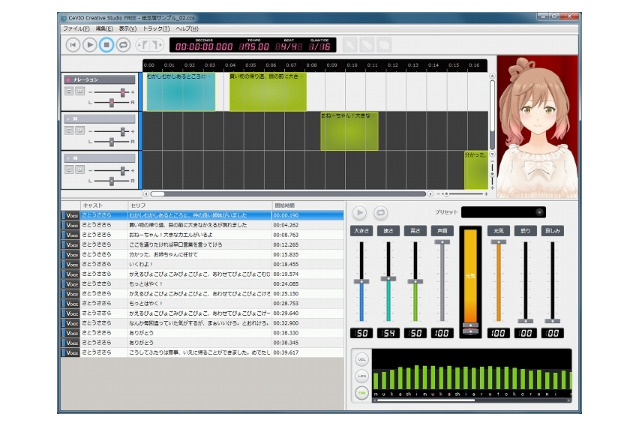Image resolution: width=640 pixels, height=426 pixels.
Task: Set the loop end marker button
Action: (x=157, y=45)
